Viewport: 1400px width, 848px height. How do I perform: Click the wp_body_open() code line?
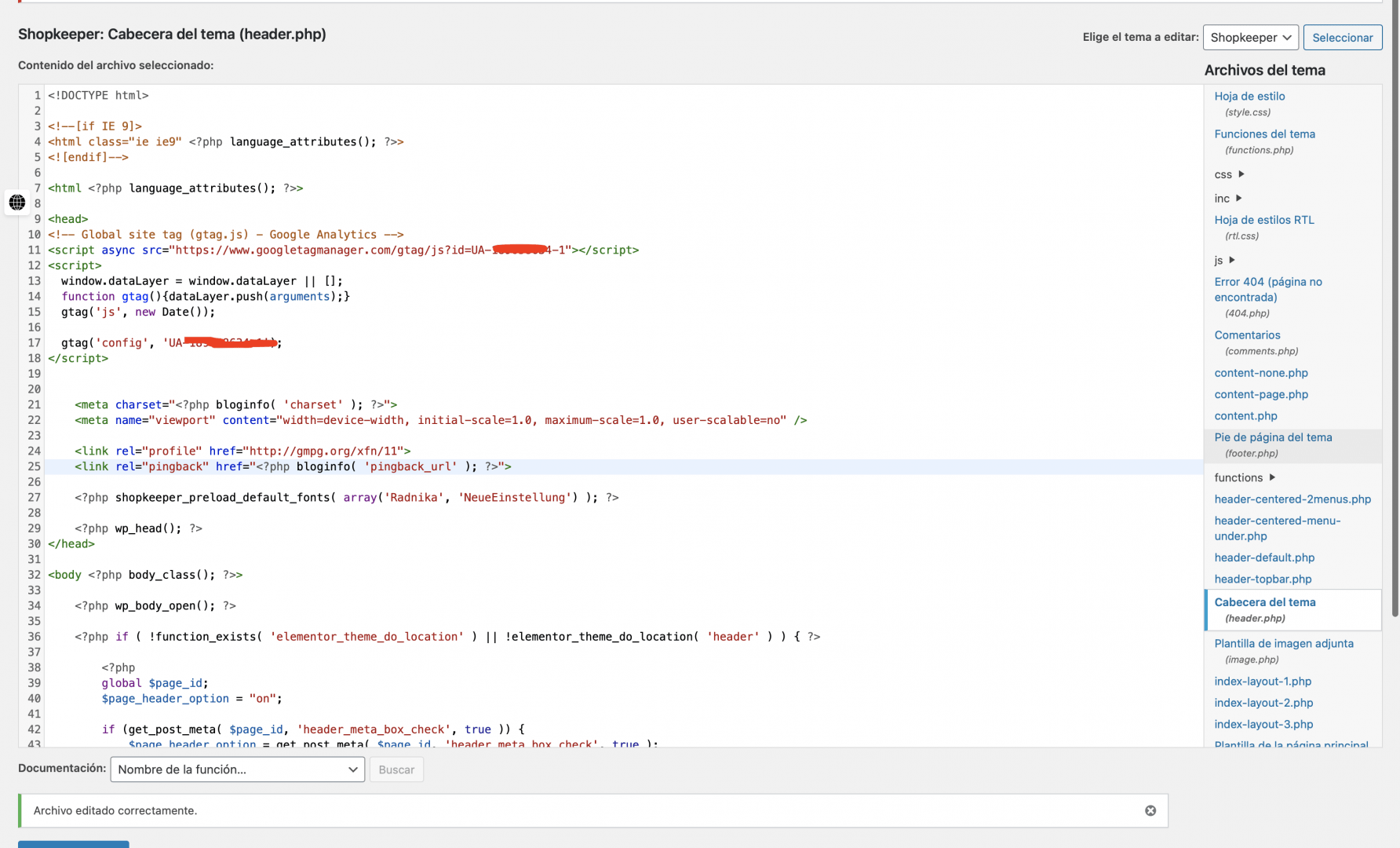pos(155,605)
